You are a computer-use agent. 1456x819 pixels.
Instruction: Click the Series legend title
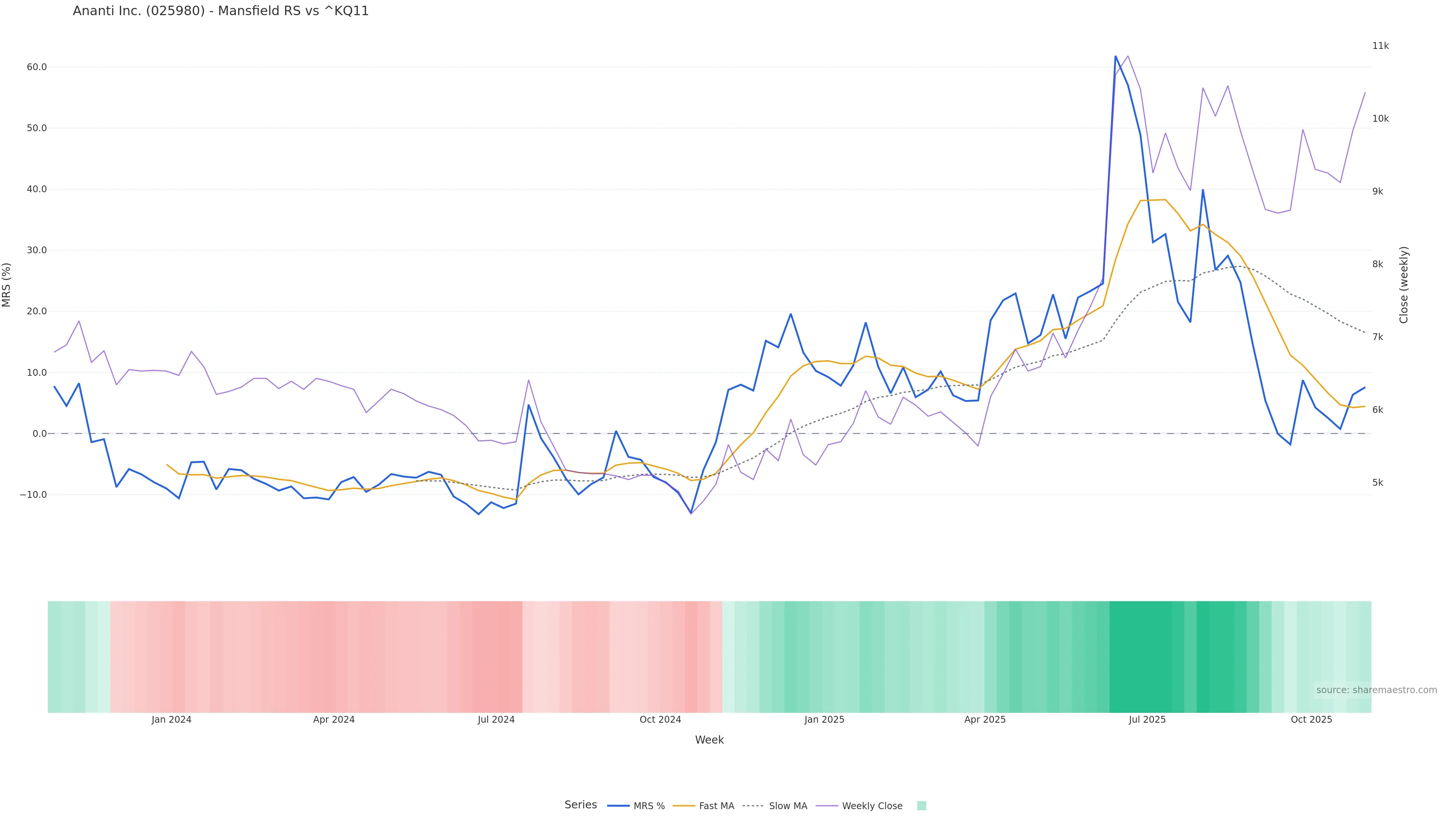coord(581,805)
